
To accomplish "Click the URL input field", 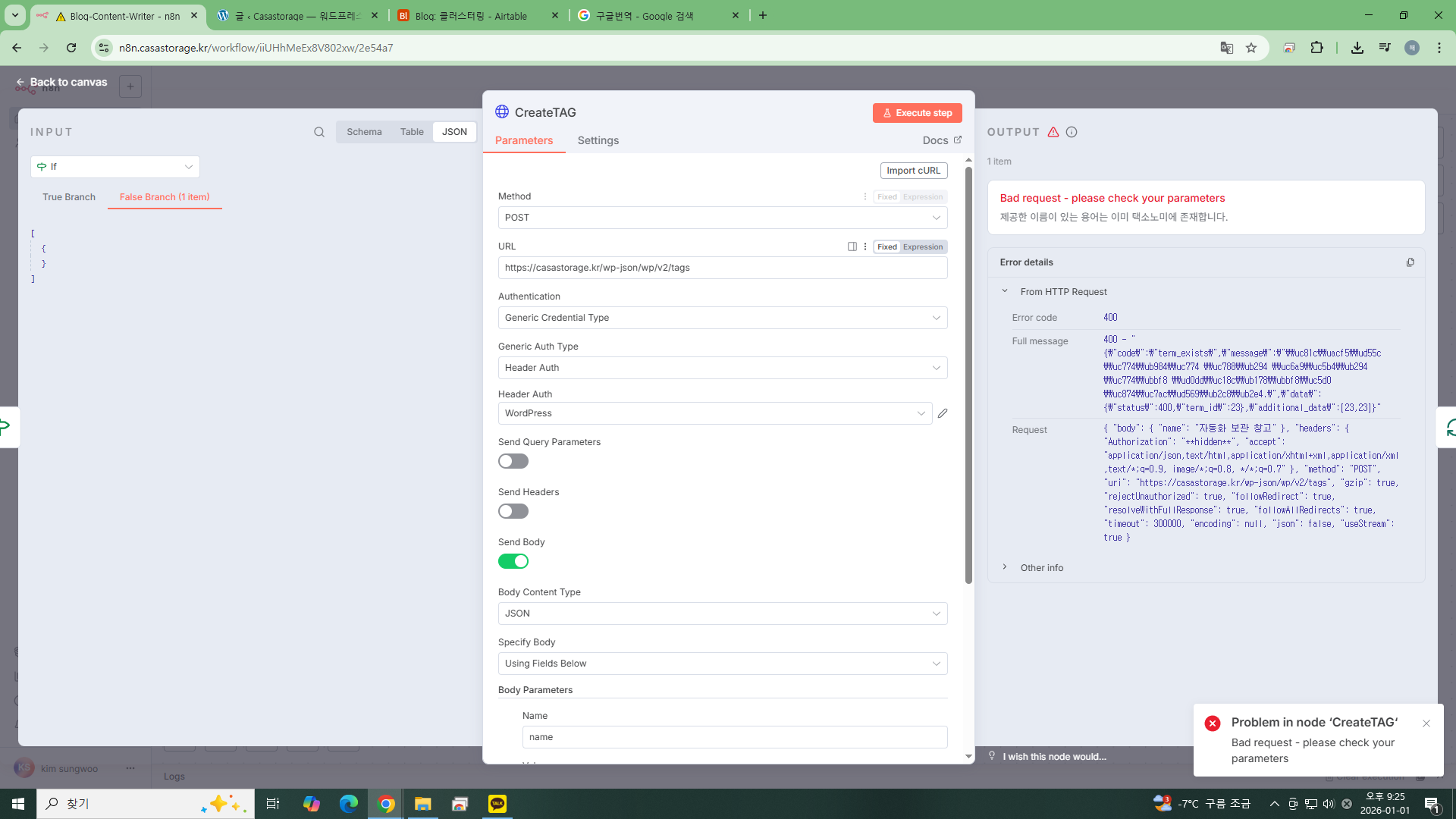I will click(x=722, y=268).
